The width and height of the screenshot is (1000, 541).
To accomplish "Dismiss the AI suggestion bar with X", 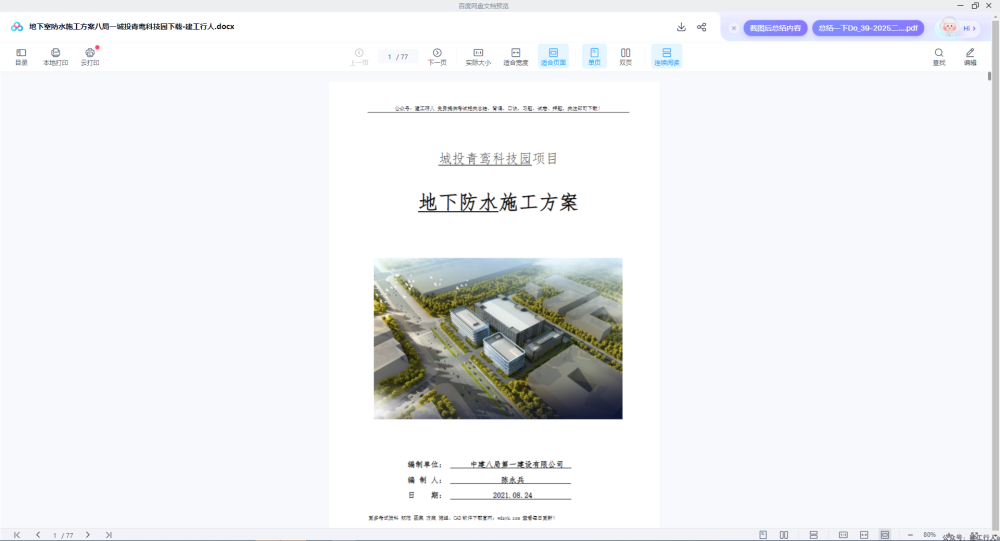I will pyautogui.click(x=733, y=28).
